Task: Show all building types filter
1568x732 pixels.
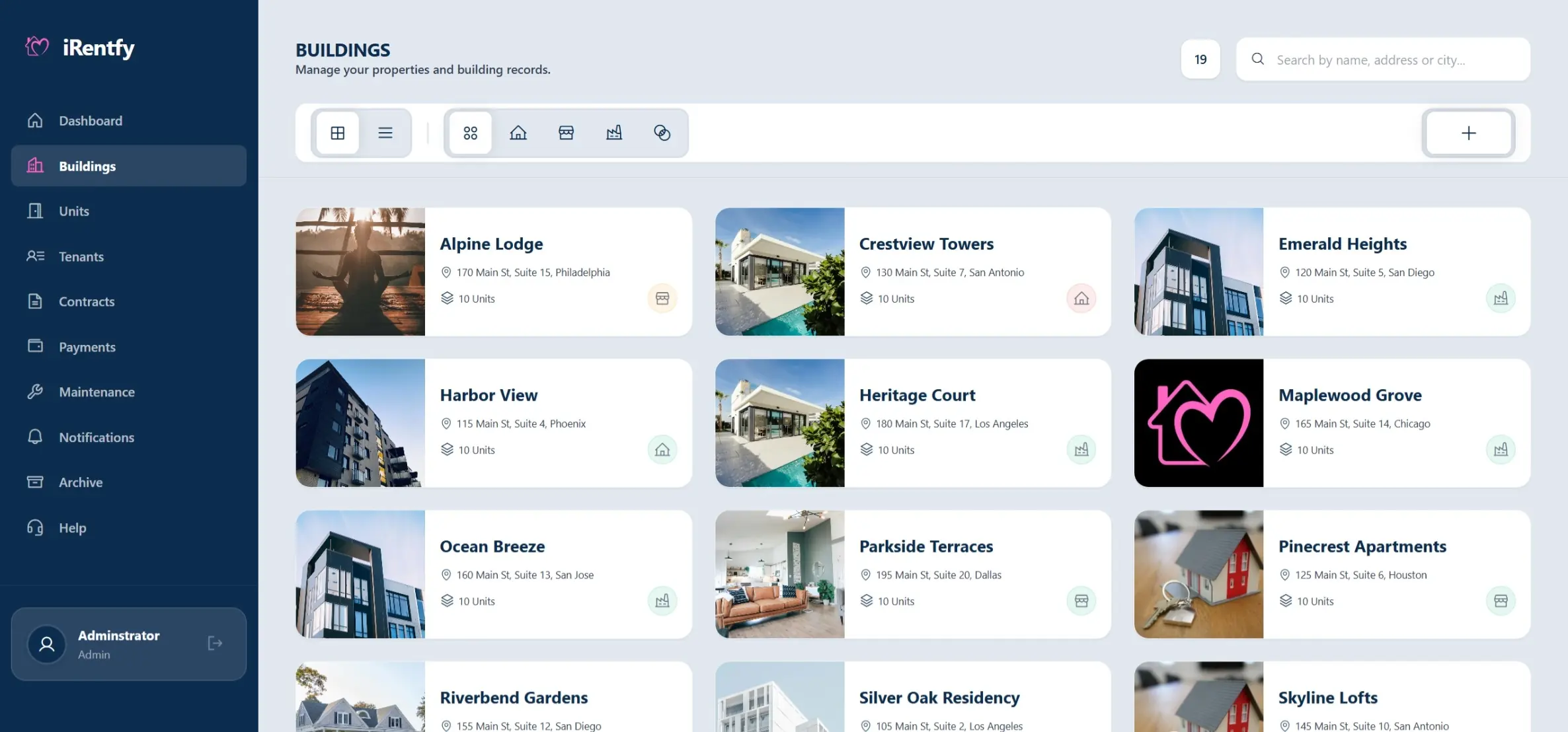Action: 471,133
